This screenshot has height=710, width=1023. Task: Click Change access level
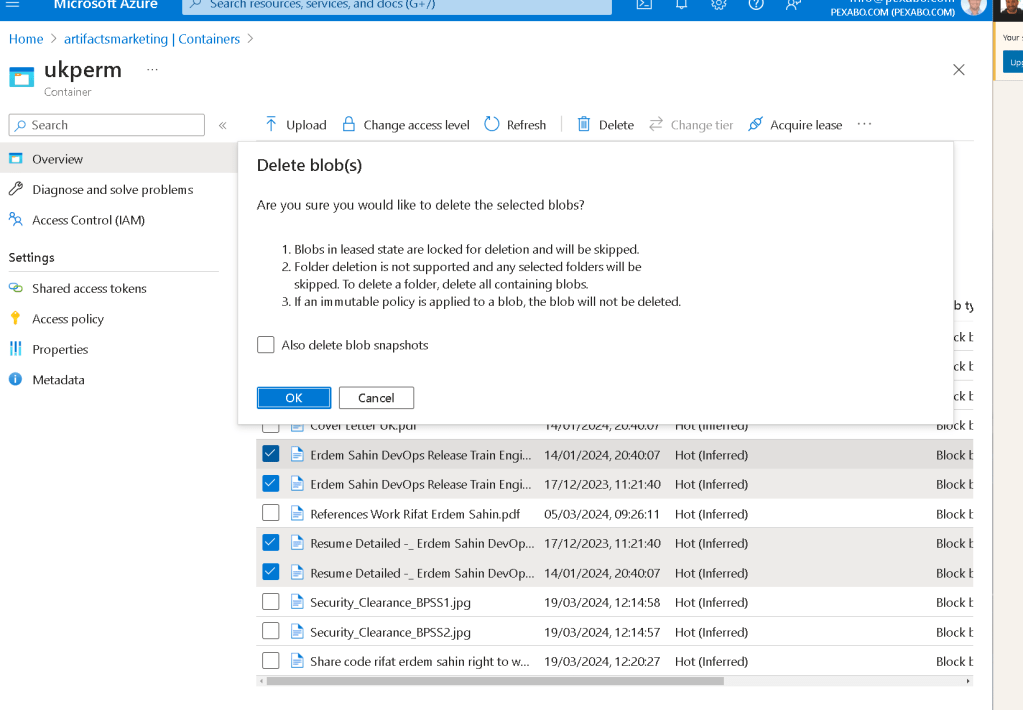(x=406, y=125)
